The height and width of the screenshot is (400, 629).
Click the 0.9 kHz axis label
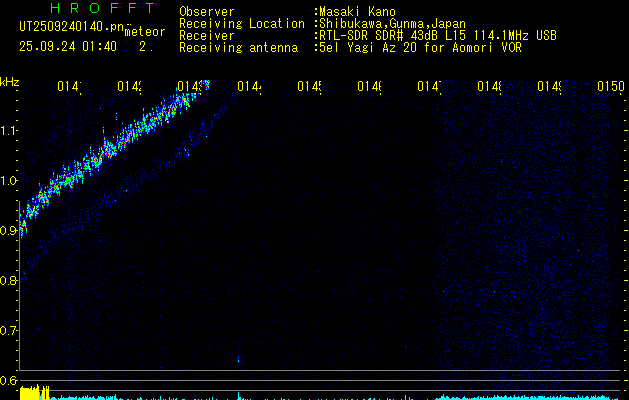pos(8,231)
